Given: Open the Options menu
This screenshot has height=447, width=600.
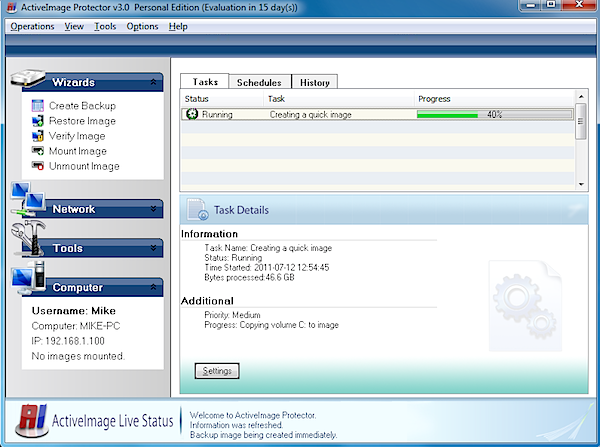Looking at the screenshot, I should (x=142, y=26).
